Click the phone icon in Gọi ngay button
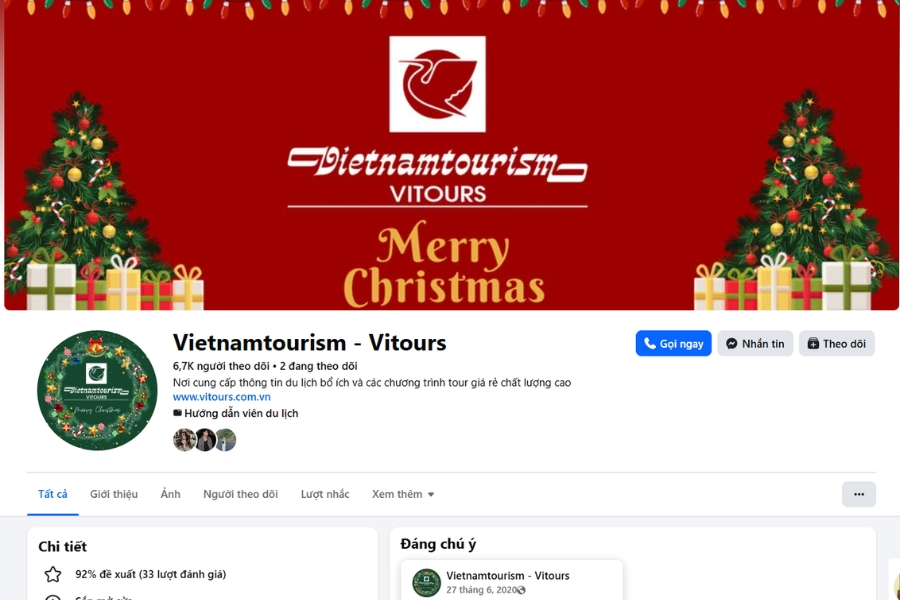Image resolution: width=900 pixels, height=600 pixels. tap(650, 343)
